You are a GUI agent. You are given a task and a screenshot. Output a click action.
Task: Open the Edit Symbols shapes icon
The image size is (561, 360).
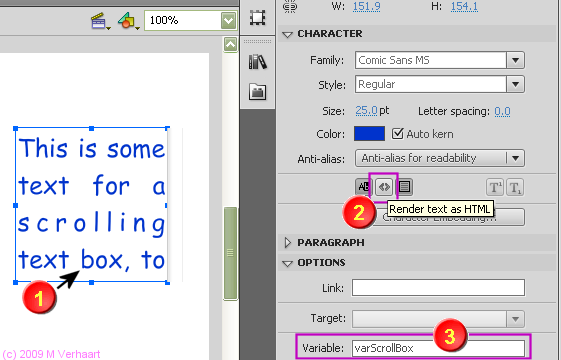(128, 21)
